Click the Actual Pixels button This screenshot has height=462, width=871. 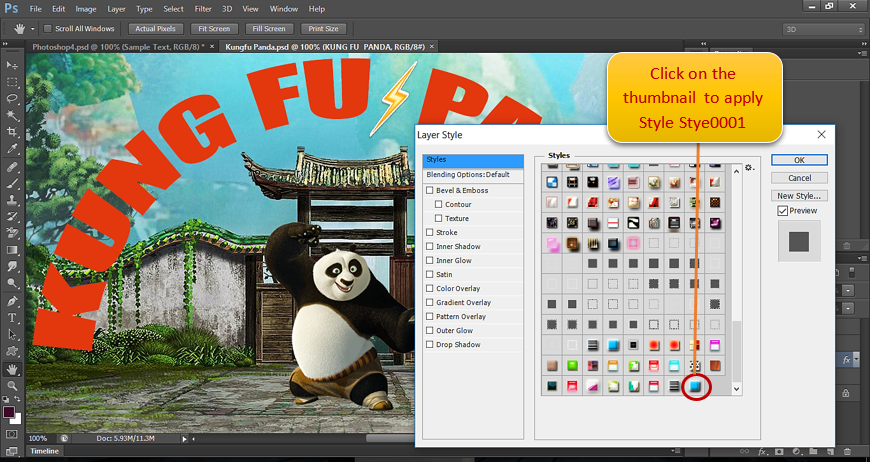pyautogui.click(x=156, y=29)
